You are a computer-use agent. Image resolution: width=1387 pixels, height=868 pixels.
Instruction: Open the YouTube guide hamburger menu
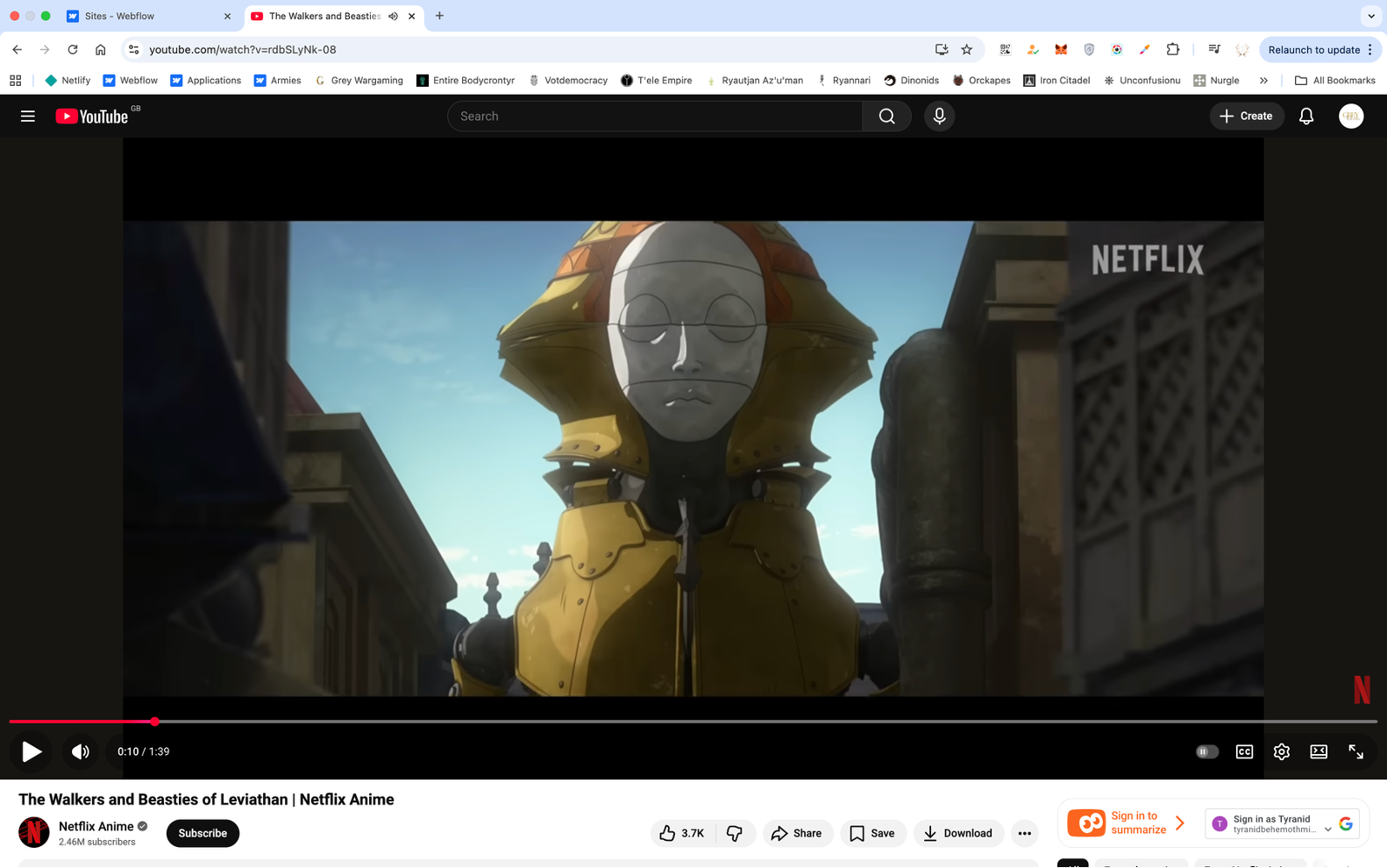[28, 116]
